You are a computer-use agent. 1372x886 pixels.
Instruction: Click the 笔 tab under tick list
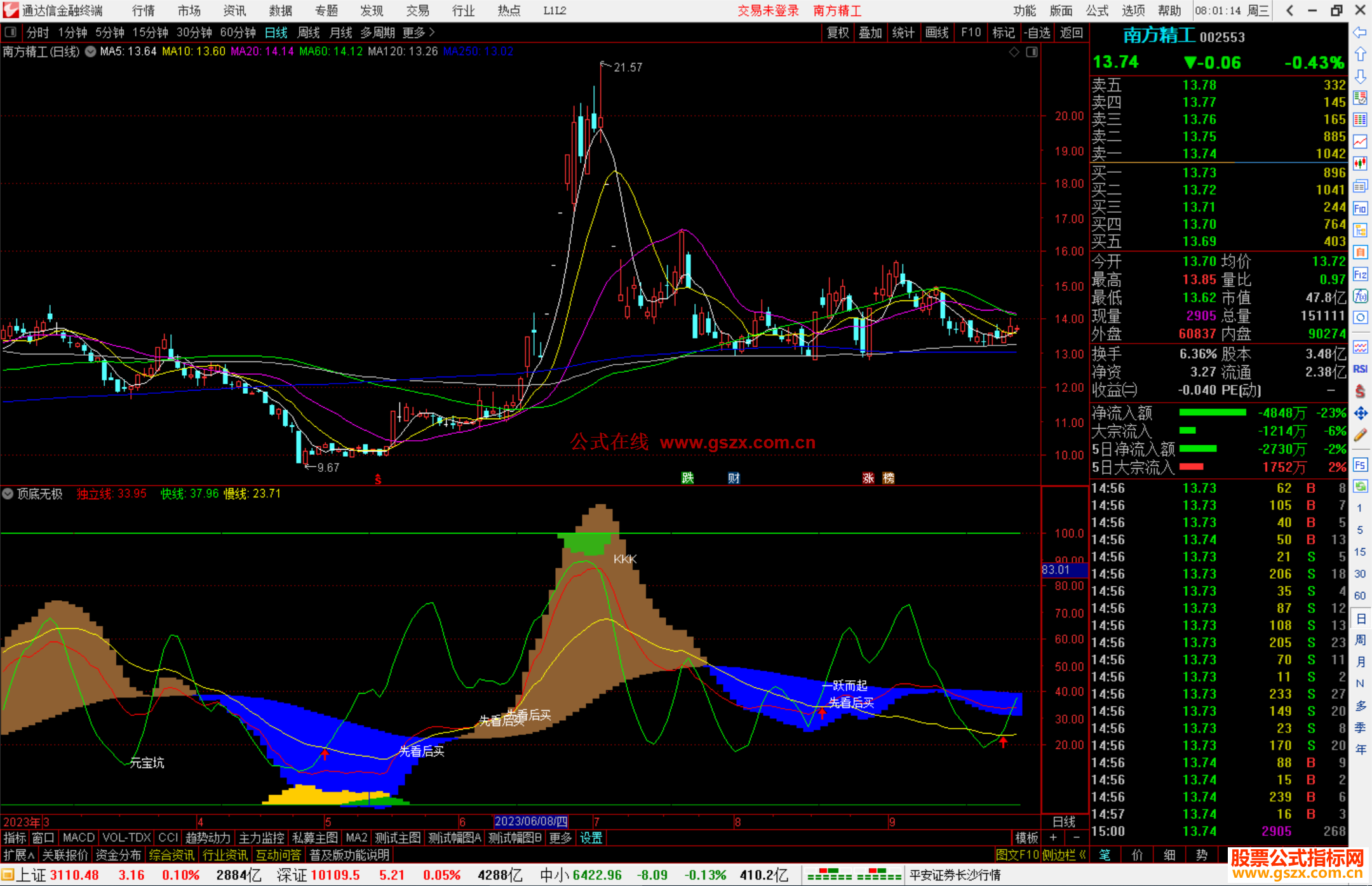pyautogui.click(x=1105, y=855)
